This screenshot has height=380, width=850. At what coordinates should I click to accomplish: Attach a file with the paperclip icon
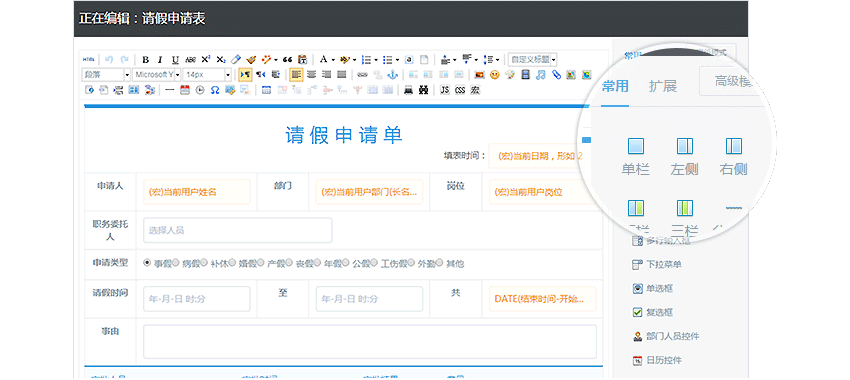click(556, 75)
